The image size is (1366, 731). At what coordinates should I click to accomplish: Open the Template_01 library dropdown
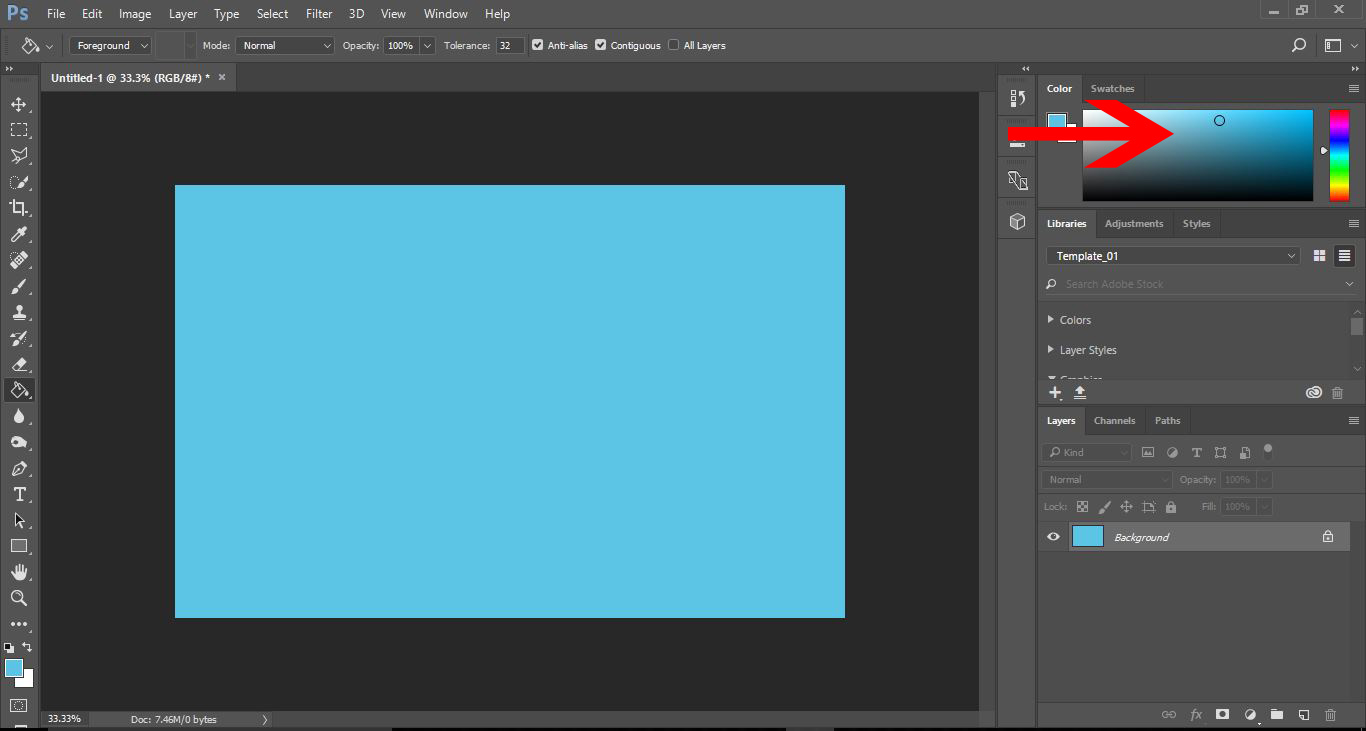pos(1173,256)
